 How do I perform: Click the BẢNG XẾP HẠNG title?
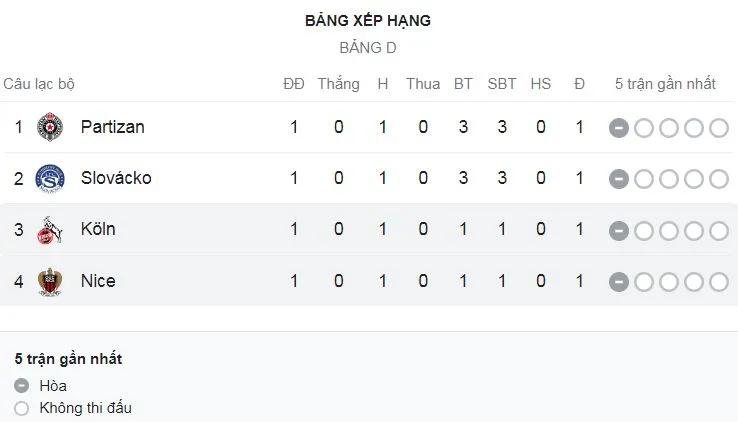(368, 21)
